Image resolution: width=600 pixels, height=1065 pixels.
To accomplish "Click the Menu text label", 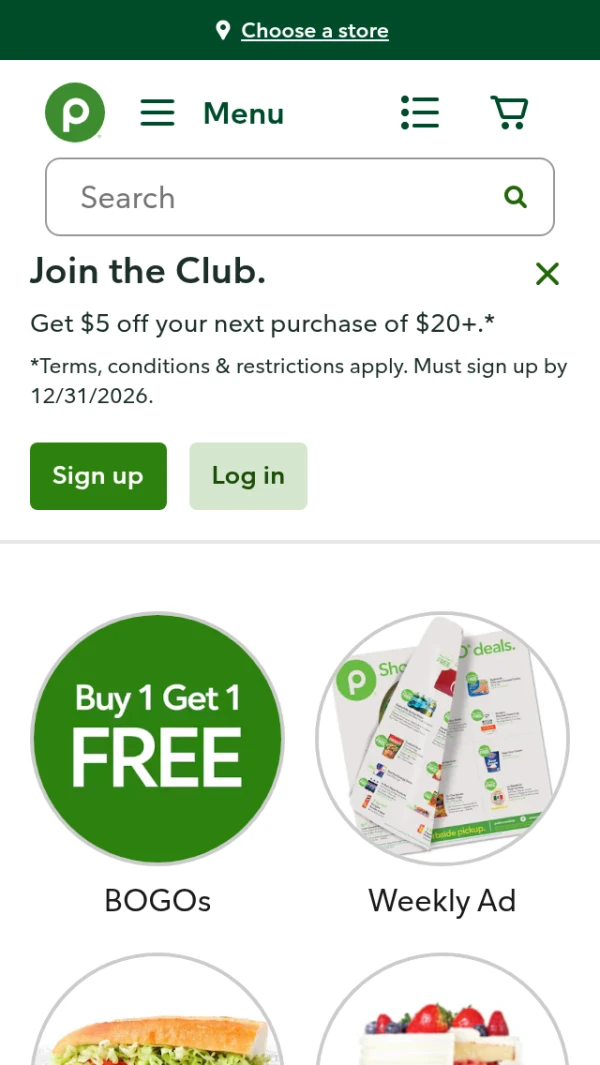I will (243, 113).
